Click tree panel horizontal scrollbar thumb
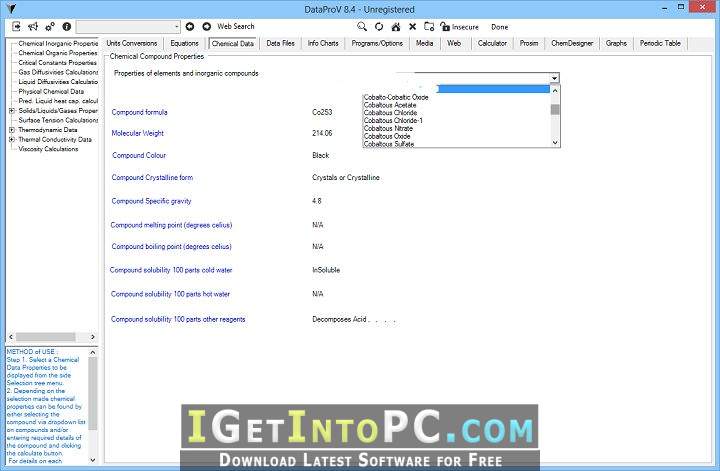Viewport: 720px width, 471px height. click(45, 337)
